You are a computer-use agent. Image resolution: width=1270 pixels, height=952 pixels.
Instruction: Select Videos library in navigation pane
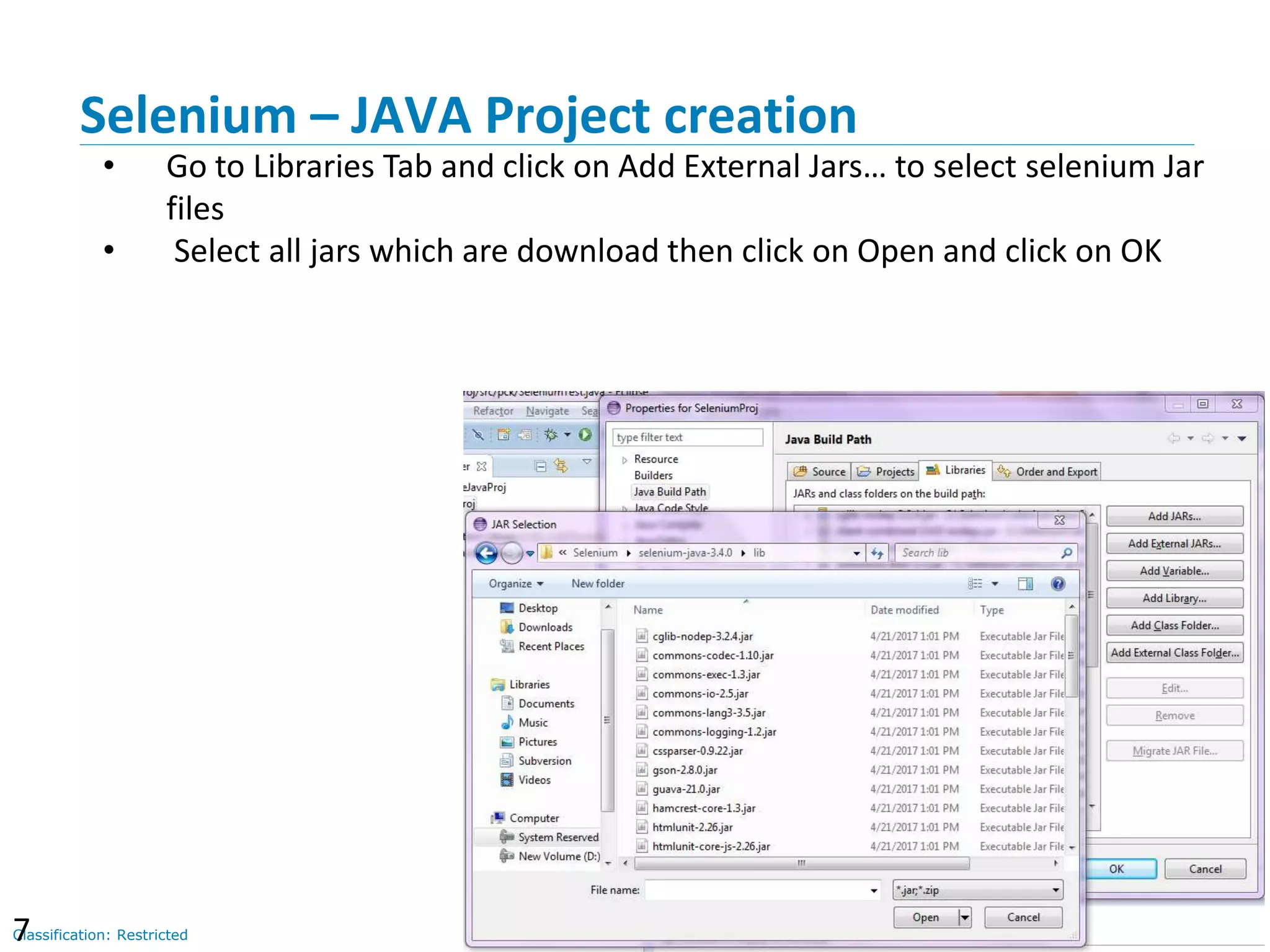[x=526, y=780]
